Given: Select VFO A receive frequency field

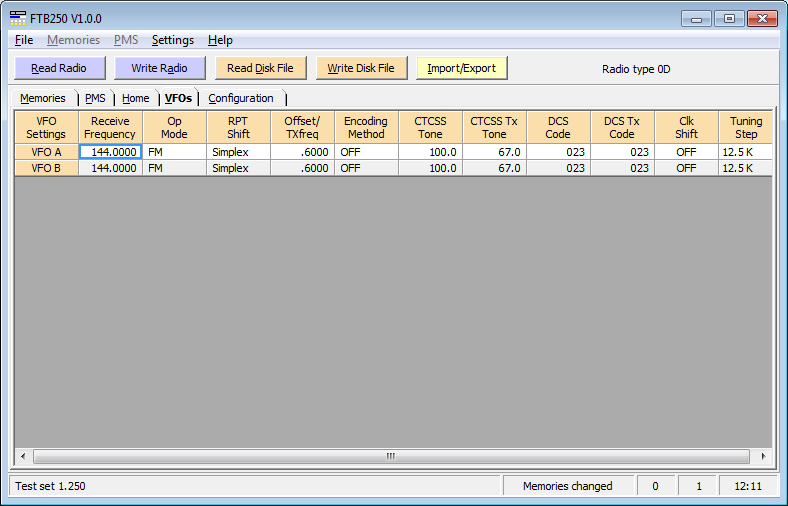Looking at the screenshot, I should 110,152.
